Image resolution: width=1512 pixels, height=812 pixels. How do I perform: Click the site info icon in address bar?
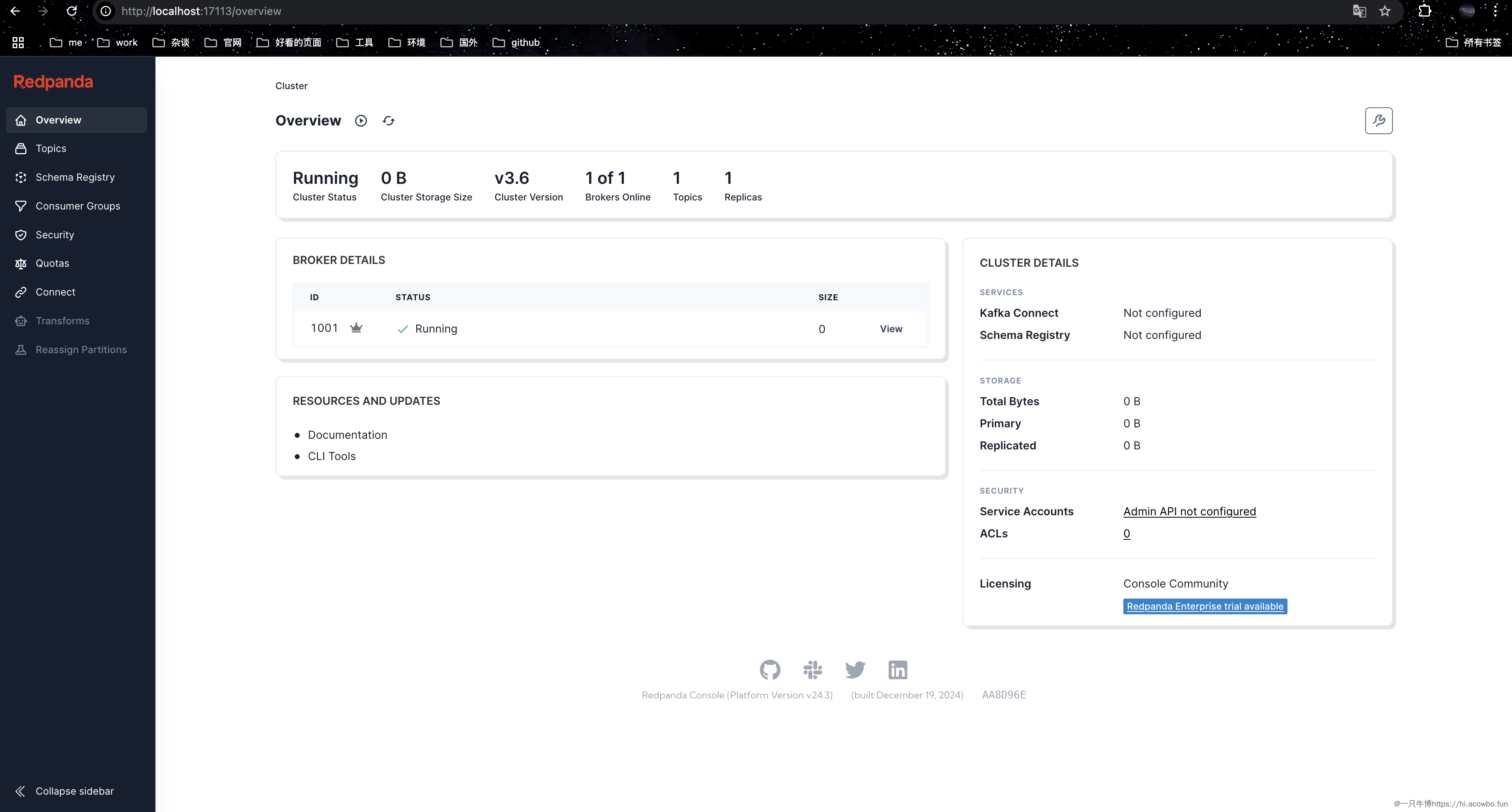[x=106, y=11]
